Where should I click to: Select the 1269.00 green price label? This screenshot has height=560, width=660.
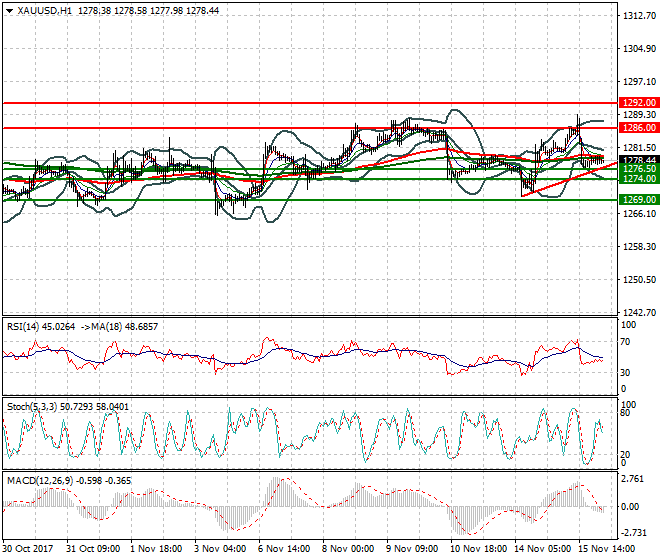(639, 200)
